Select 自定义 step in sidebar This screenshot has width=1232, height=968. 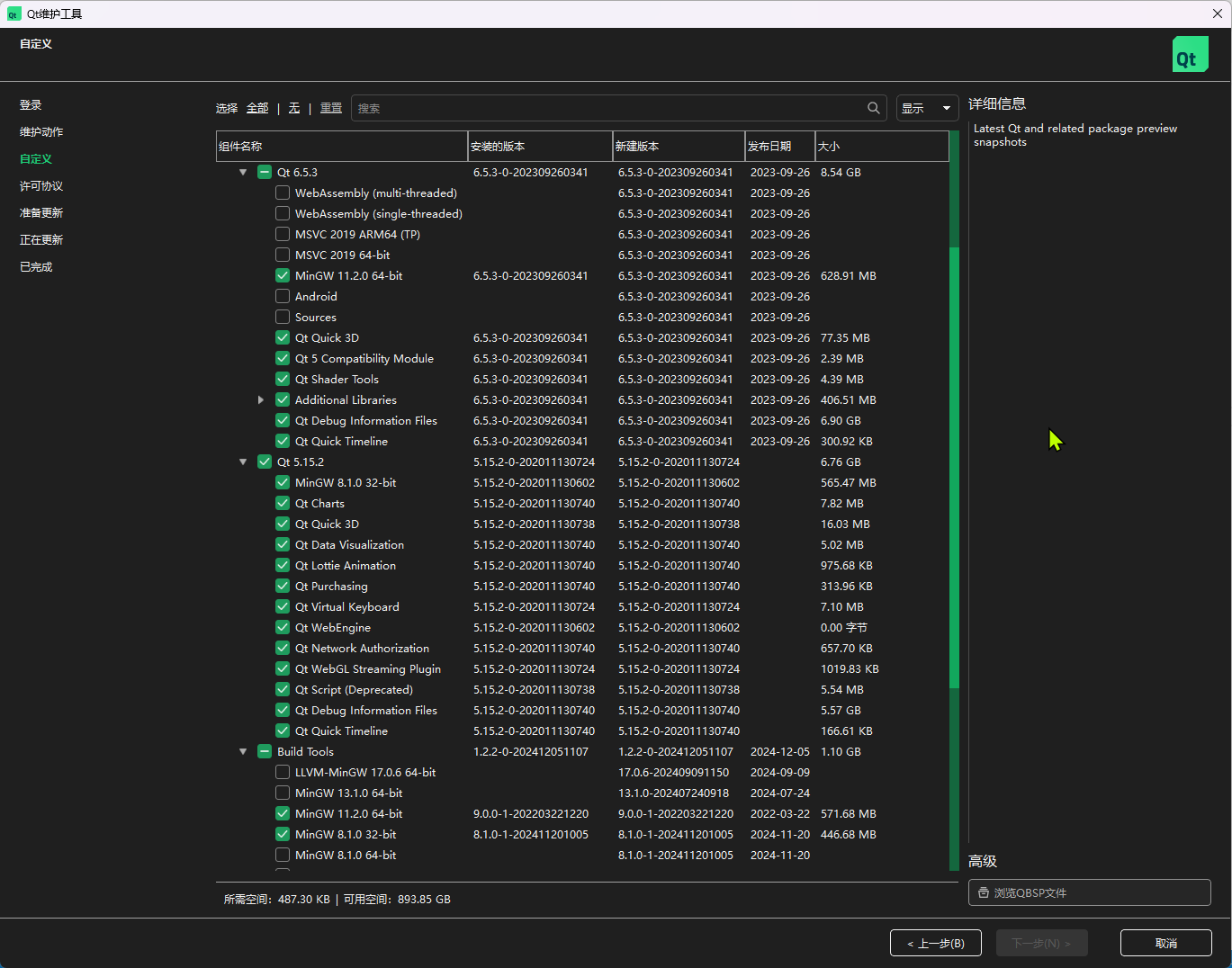tap(36, 159)
